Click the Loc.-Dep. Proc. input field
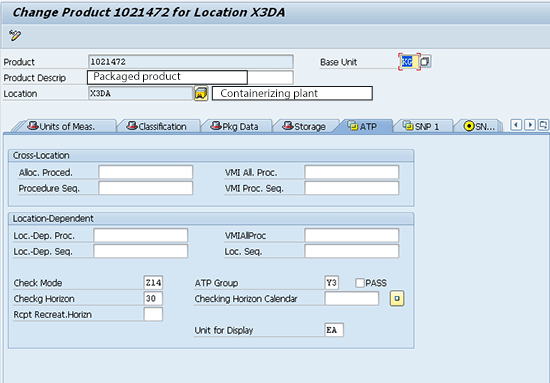Screen dimensions: 550x383 click(x=141, y=235)
